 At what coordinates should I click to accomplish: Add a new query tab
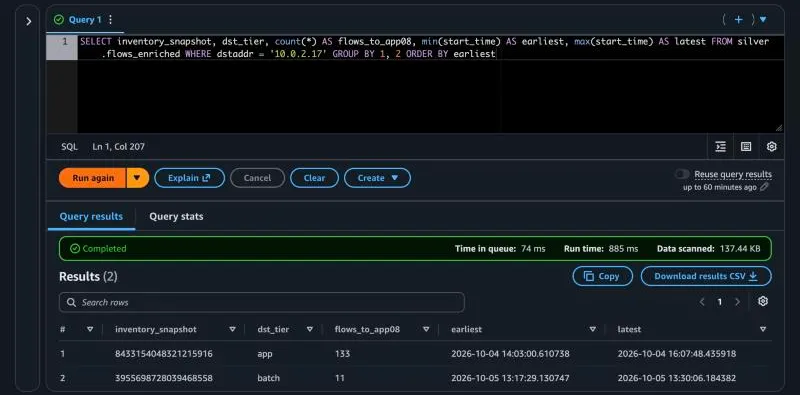click(x=738, y=19)
